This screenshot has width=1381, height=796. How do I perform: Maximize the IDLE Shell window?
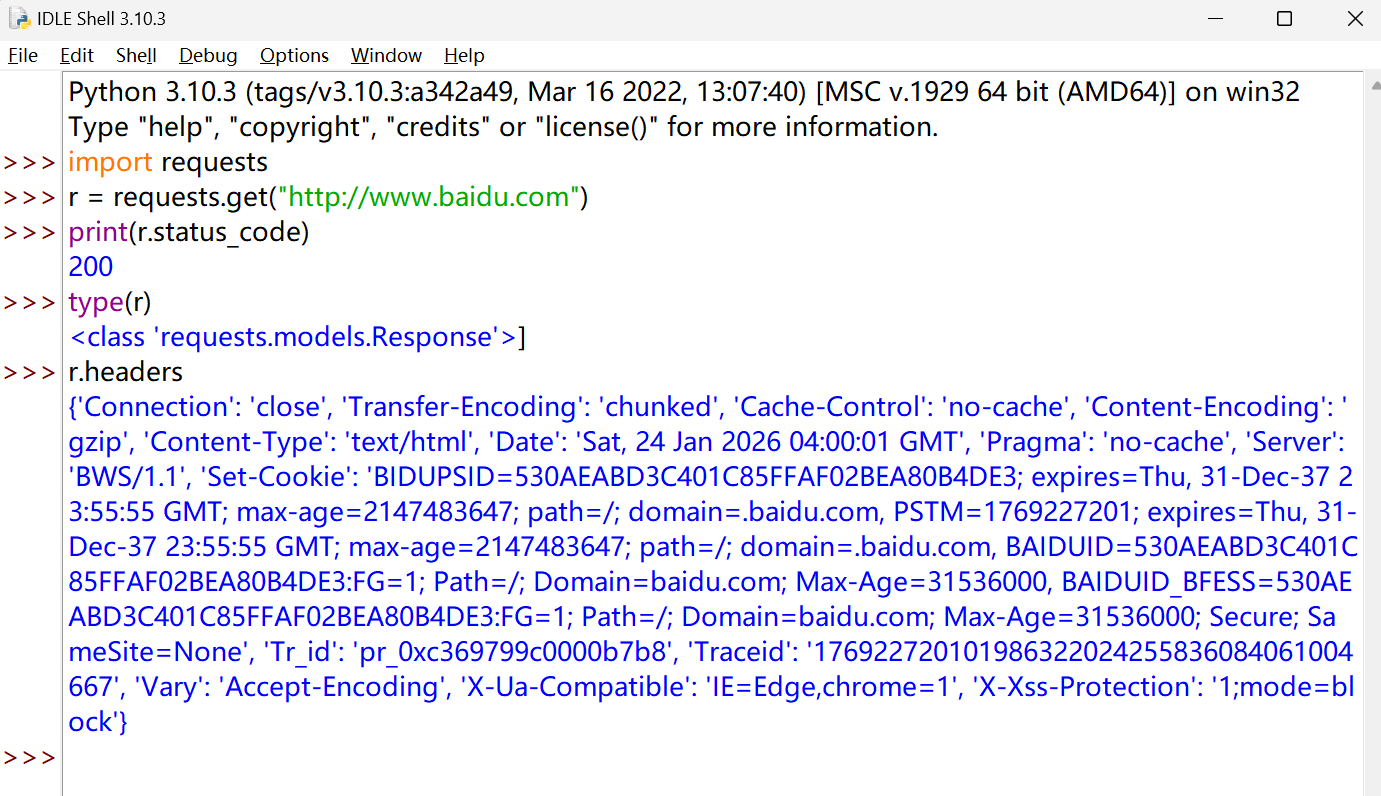(x=1285, y=19)
